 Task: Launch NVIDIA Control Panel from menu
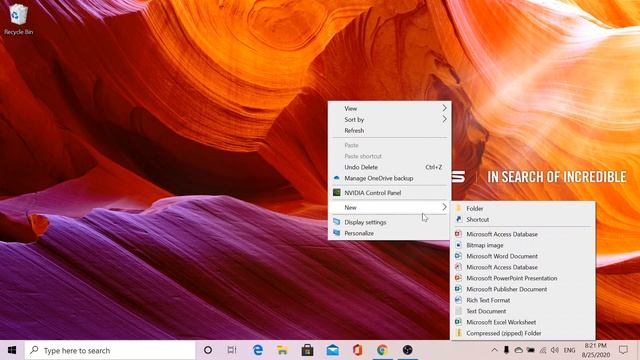389,193
